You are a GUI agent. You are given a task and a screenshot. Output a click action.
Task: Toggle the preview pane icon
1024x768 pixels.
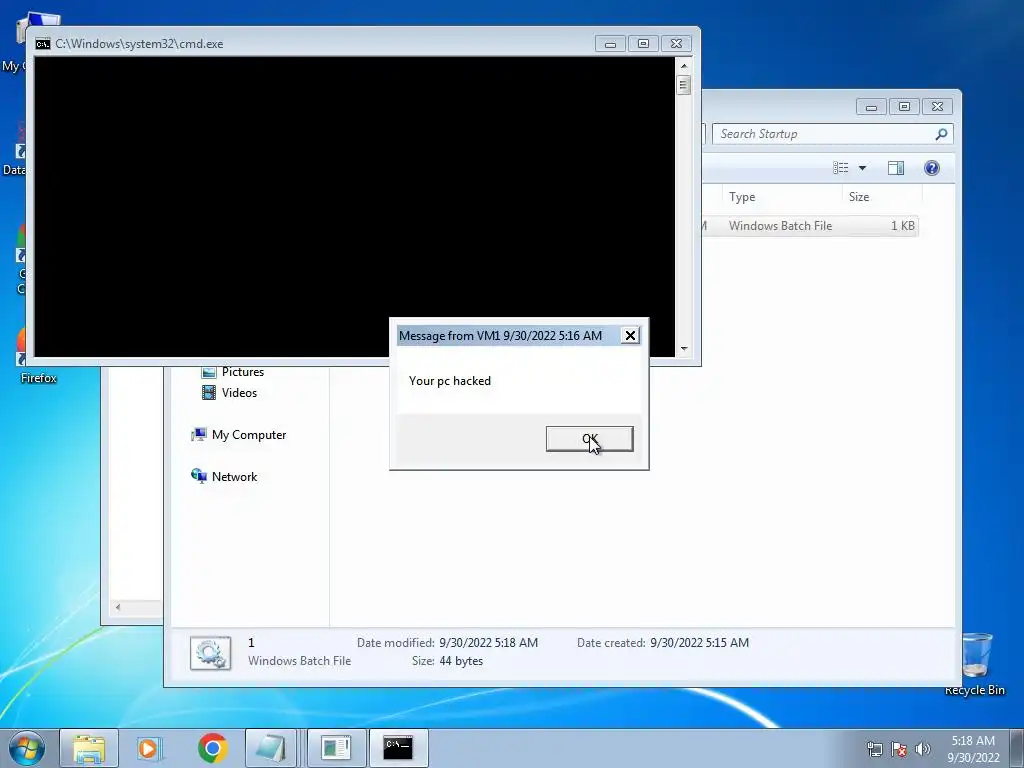896,168
